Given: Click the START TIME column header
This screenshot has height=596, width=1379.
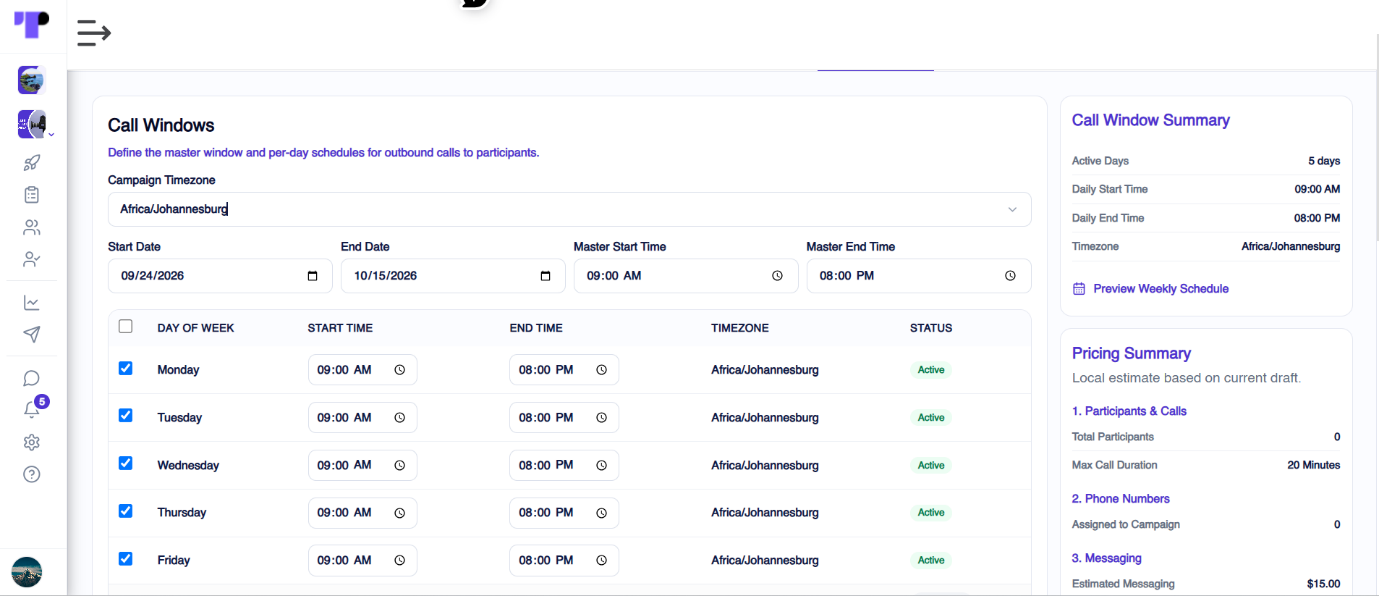Looking at the screenshot, I should (340, 328).
